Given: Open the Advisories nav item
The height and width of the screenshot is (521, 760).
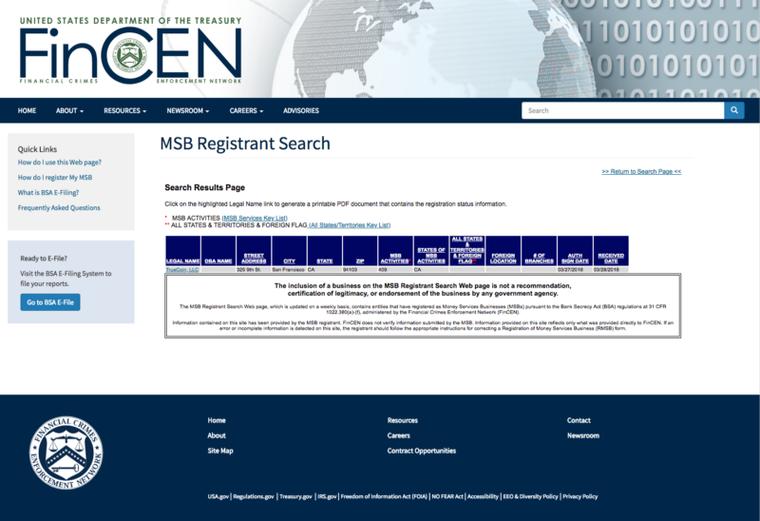Looking at the screenshot, I should (301, 111).
